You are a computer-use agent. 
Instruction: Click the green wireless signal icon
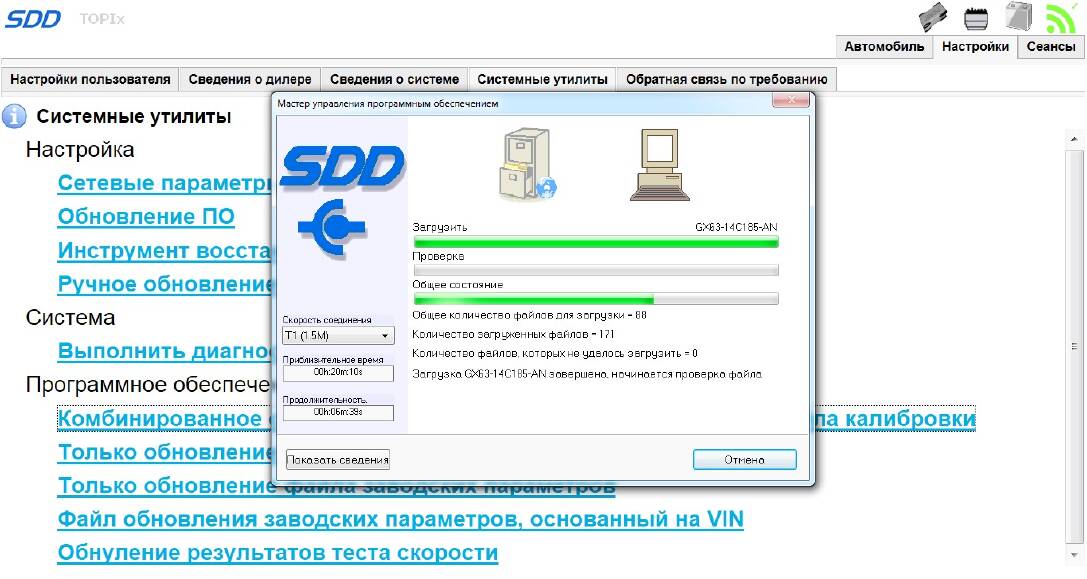tap(1061, 17)
